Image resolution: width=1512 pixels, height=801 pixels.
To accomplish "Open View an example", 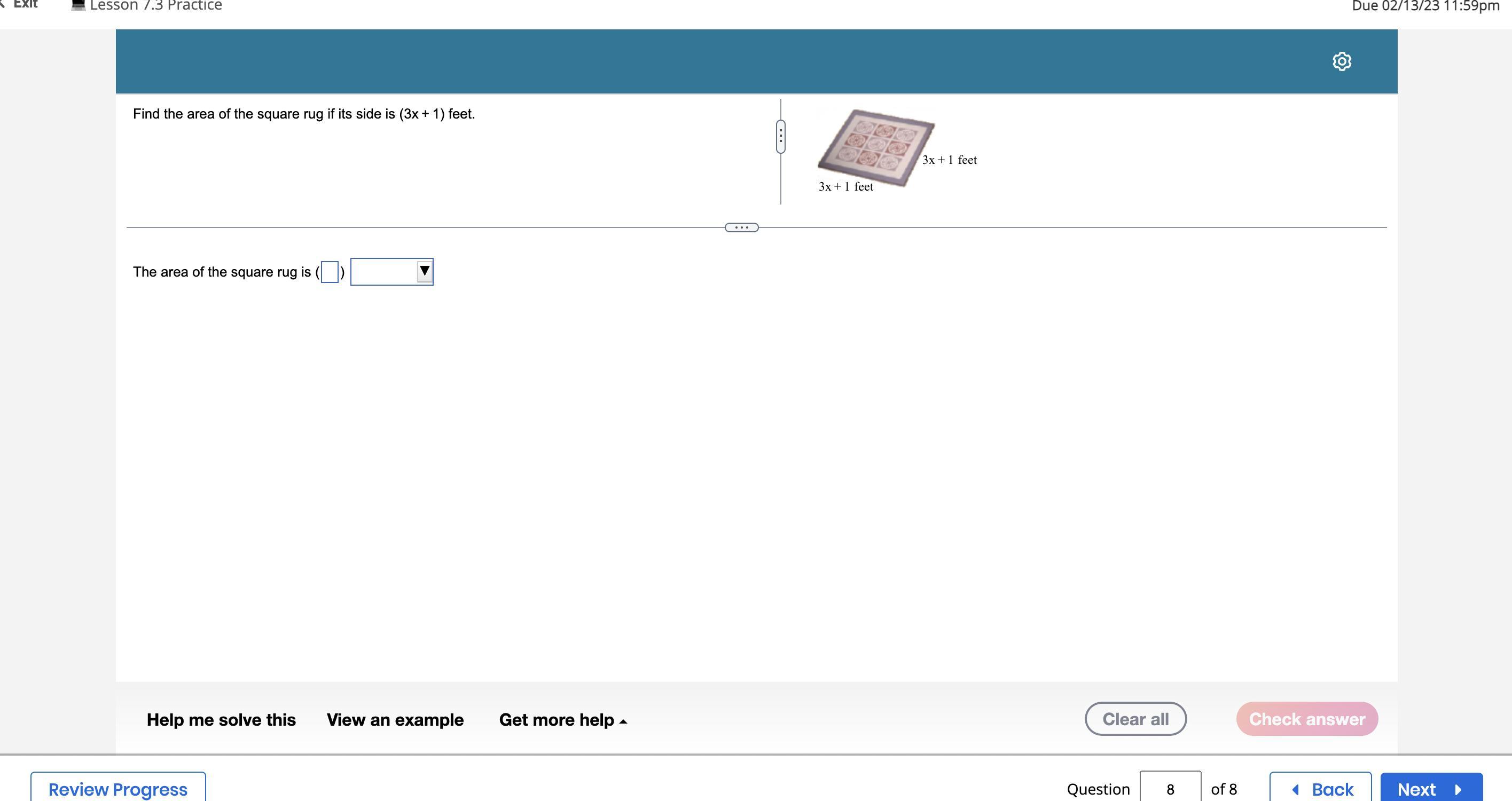I will [395, 719].
